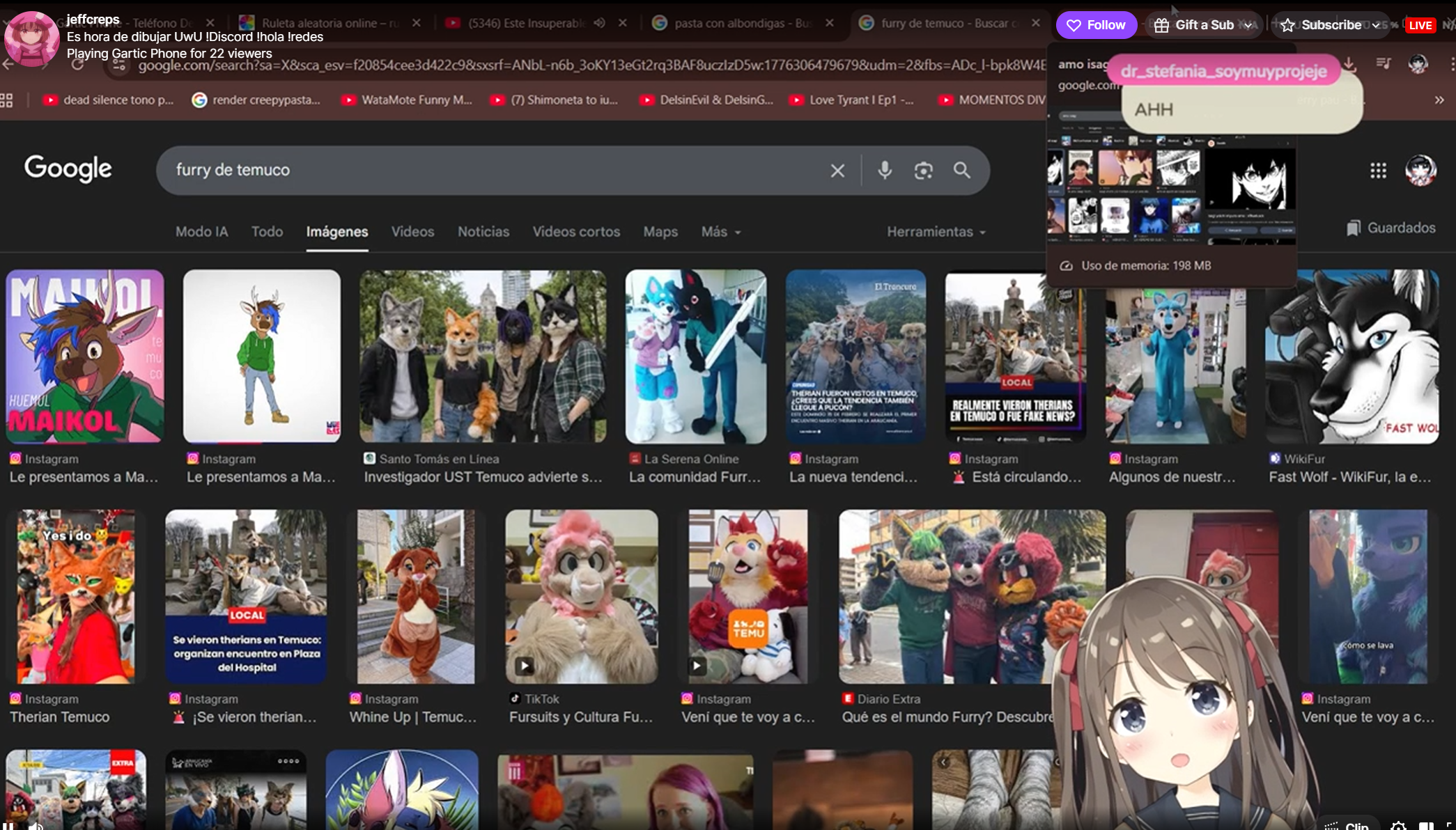Pause the stream playback
The image size is (1456, 830).
coord(9,826)
